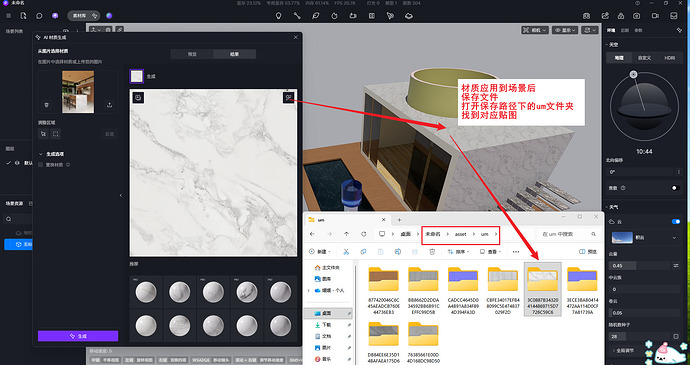Select the 地理 sky mode tab
The width and height of the screenshot is (690, 365).
click(619, 58)
